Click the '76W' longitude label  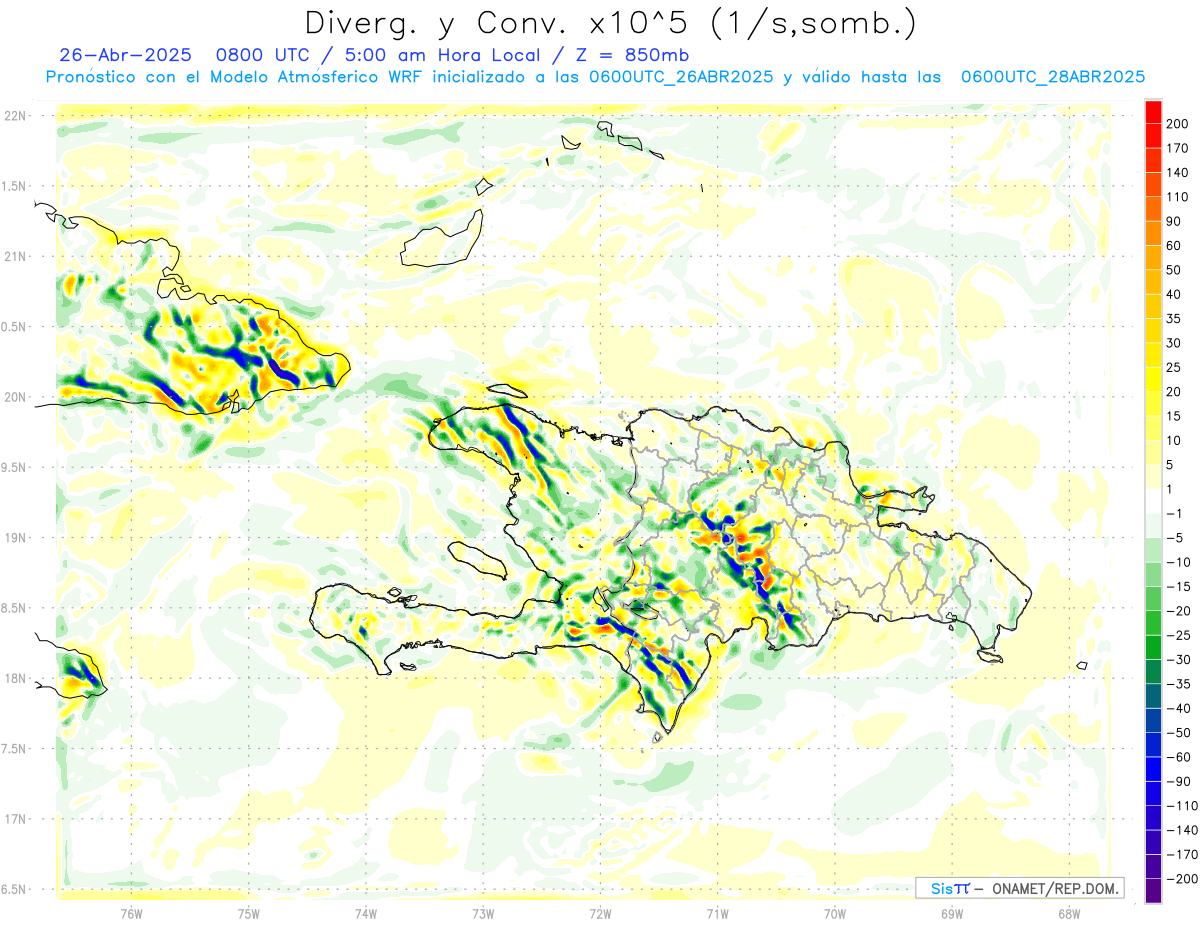pos(131,913)
